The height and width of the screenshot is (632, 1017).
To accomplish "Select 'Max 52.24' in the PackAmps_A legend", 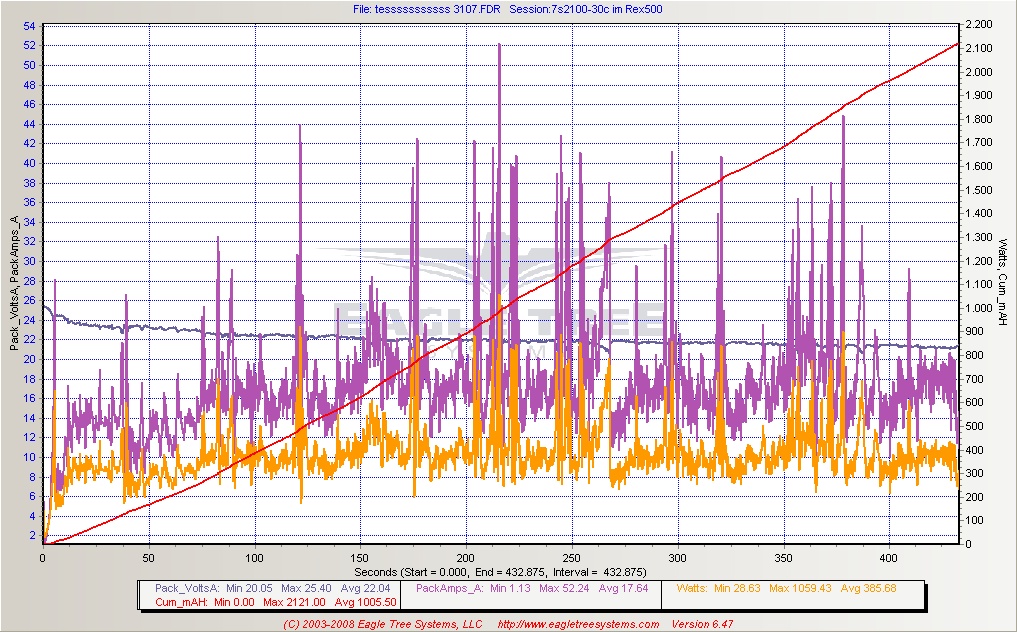I will (564, 589).
